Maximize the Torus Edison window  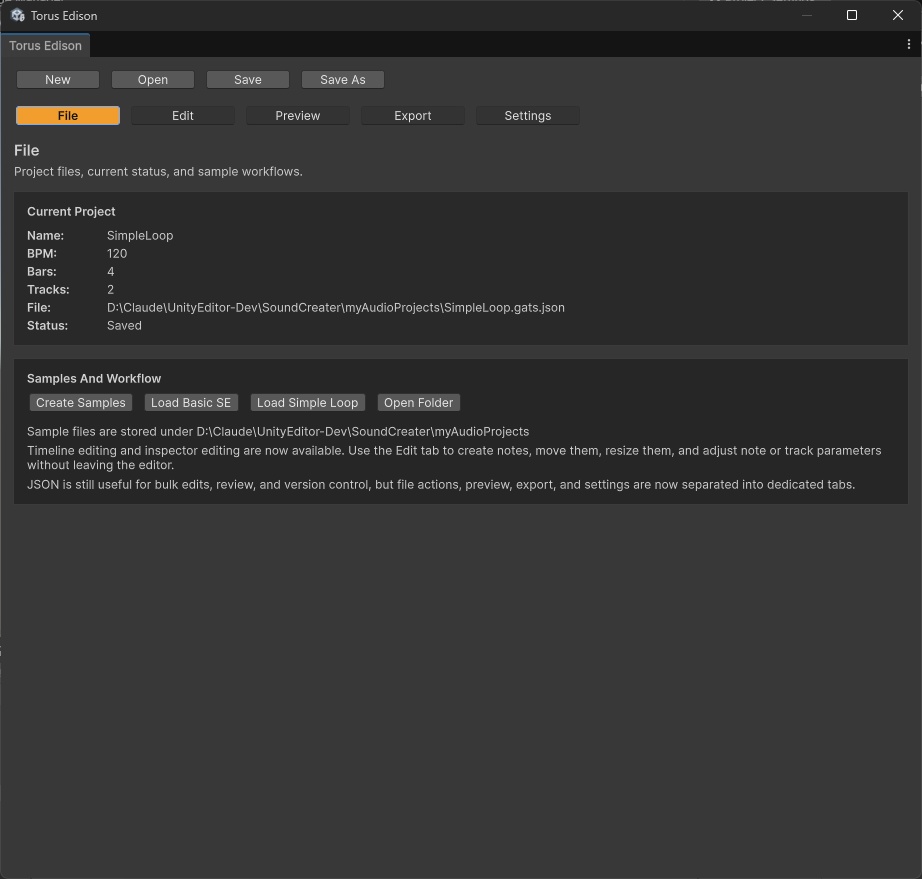click(851, 15)
